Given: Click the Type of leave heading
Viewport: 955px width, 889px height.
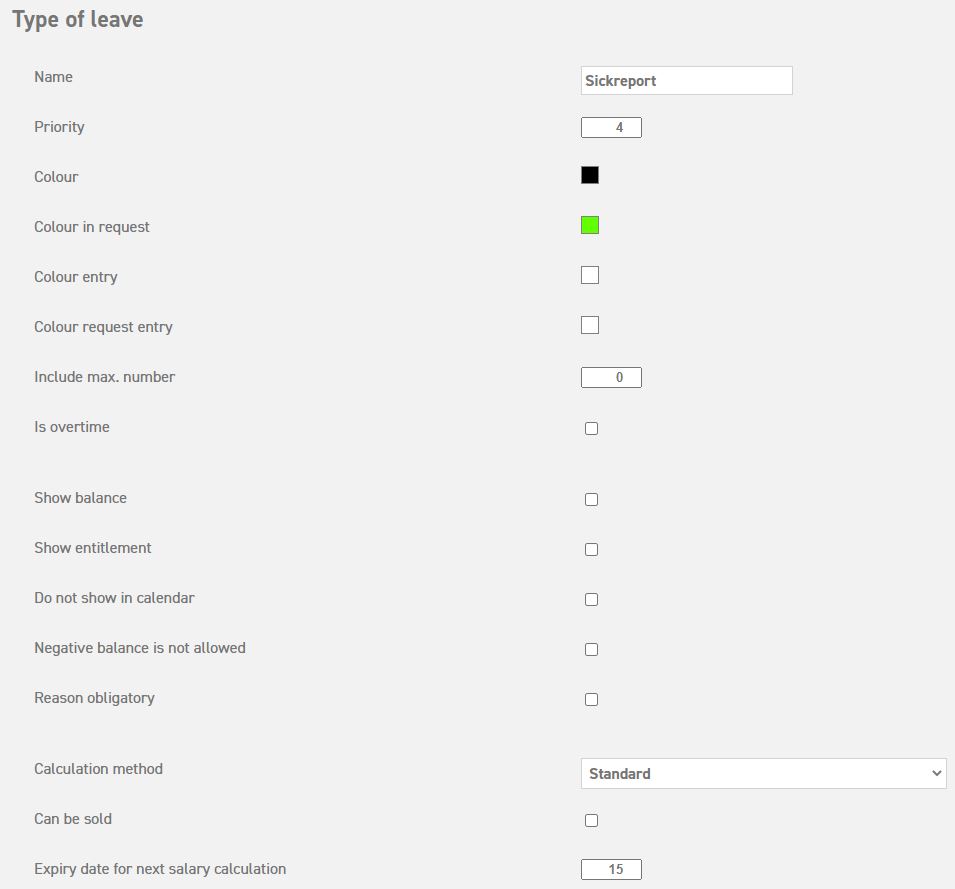Looking at the screenshot, I should click(x=78, y=20).
